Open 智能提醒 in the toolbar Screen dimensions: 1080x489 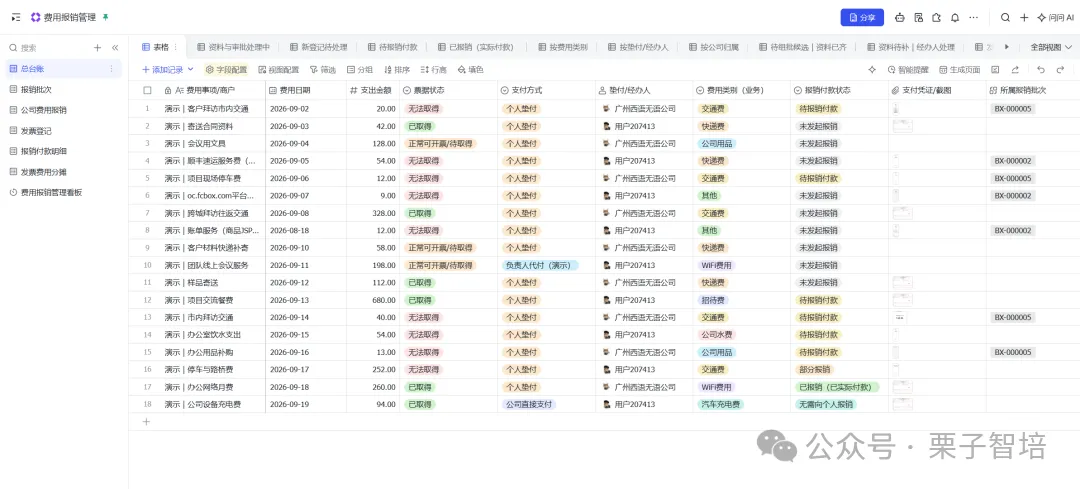(x=908, y=70)
